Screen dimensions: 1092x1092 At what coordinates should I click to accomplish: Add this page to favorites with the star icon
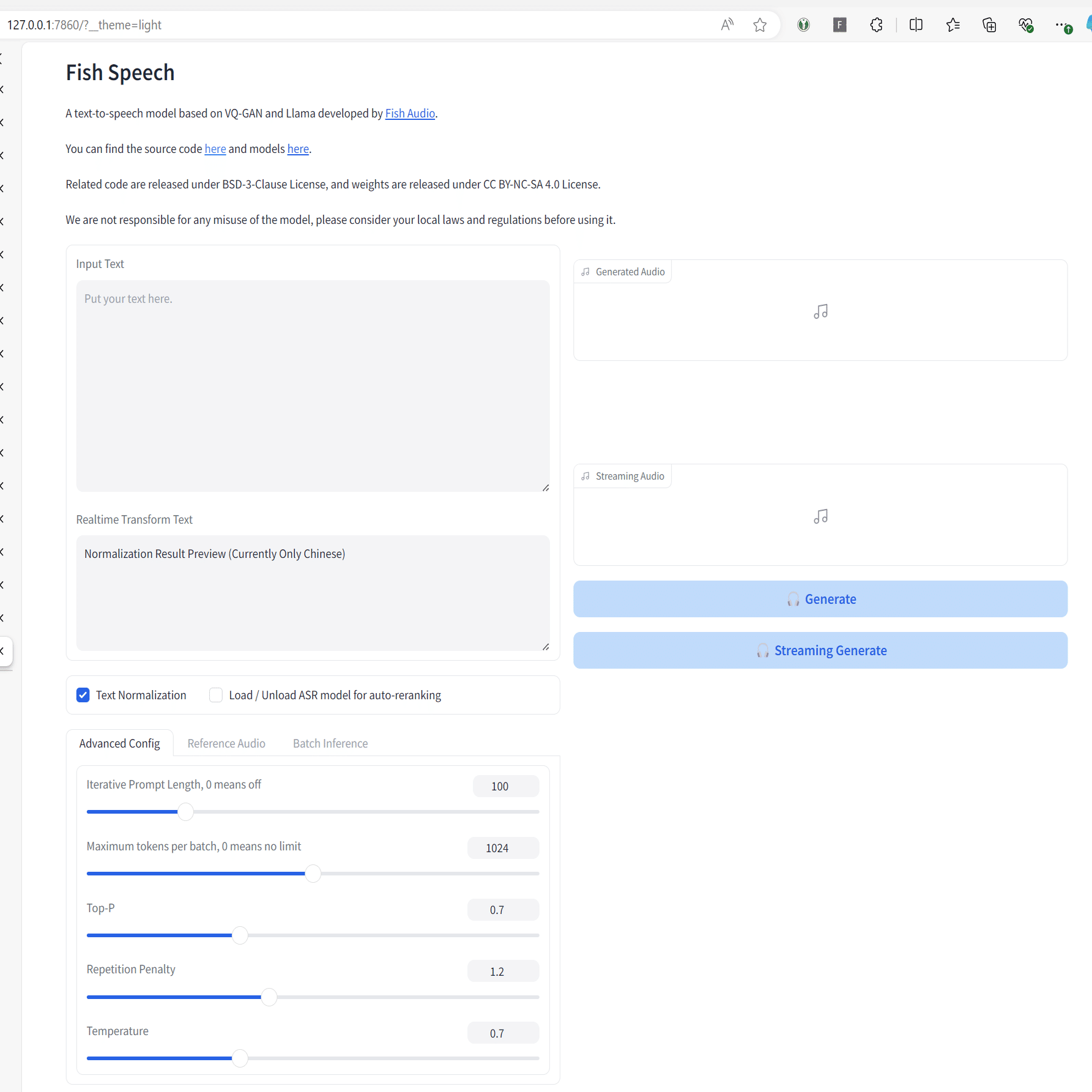(x=760, y=24)
